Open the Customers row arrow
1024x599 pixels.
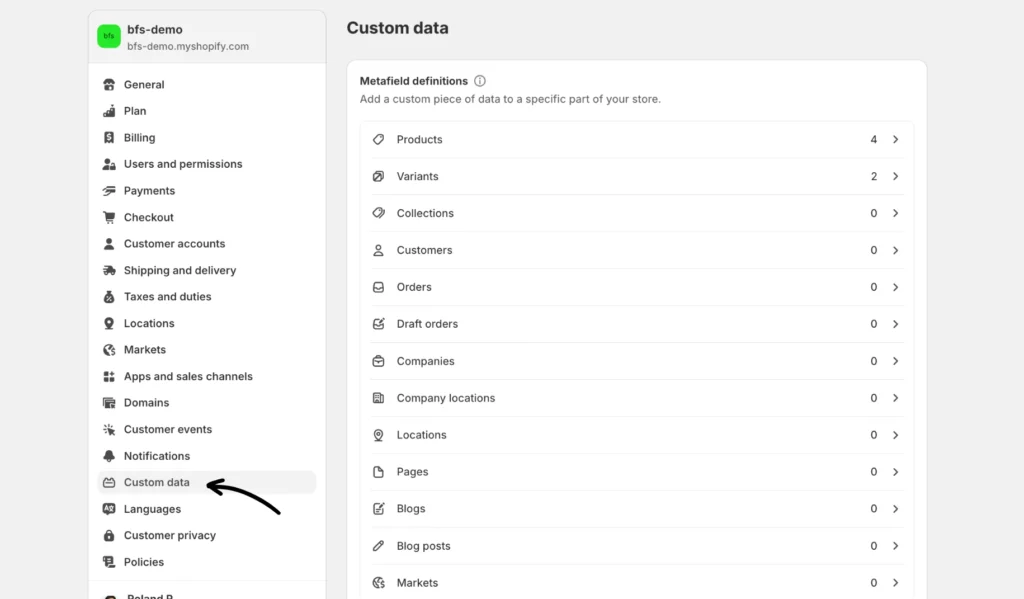pyautogui.click(x=895, y=250)
